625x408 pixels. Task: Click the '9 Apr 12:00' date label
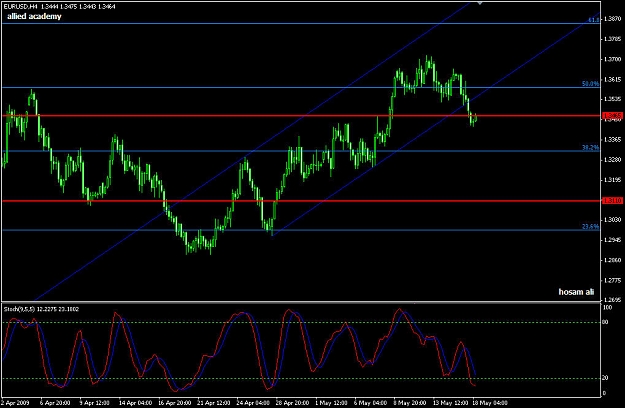coord(94,403)
